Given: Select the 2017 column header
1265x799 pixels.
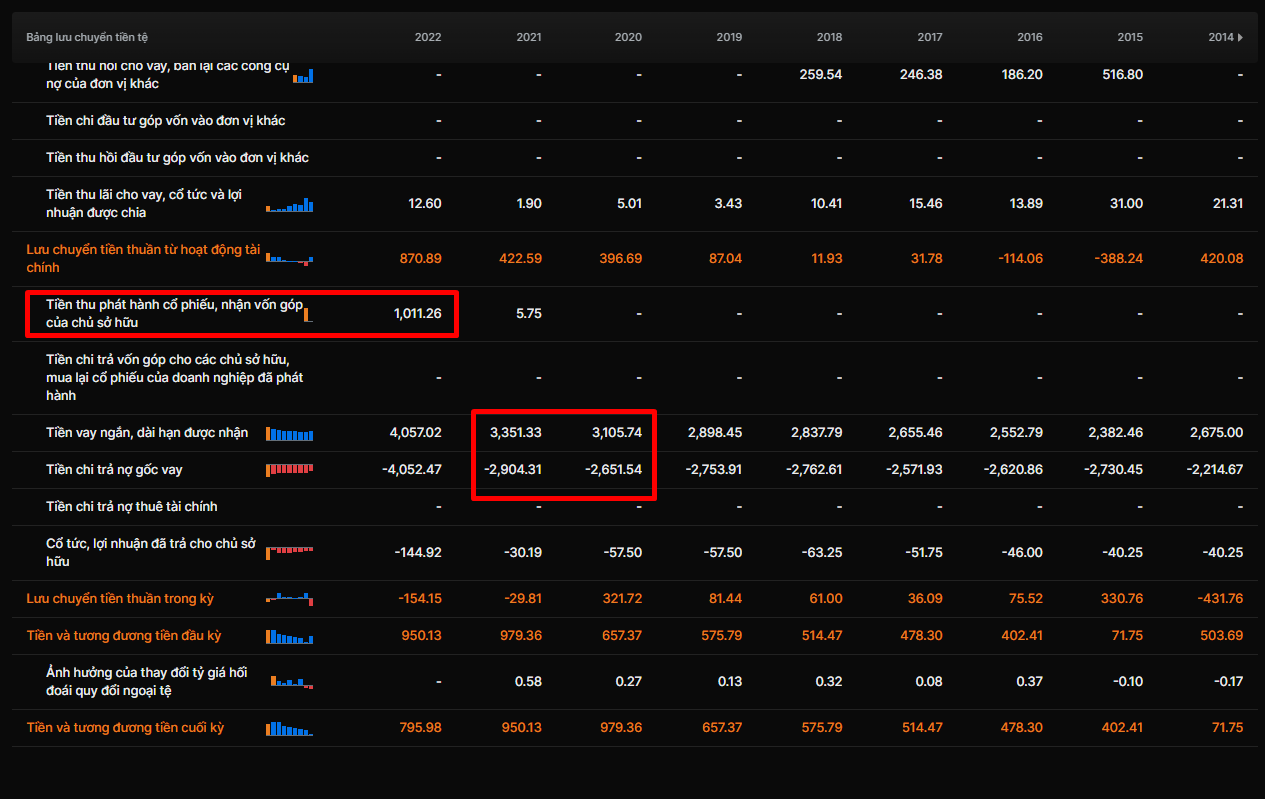Looking at the screenshot, I should pos(930,37).
